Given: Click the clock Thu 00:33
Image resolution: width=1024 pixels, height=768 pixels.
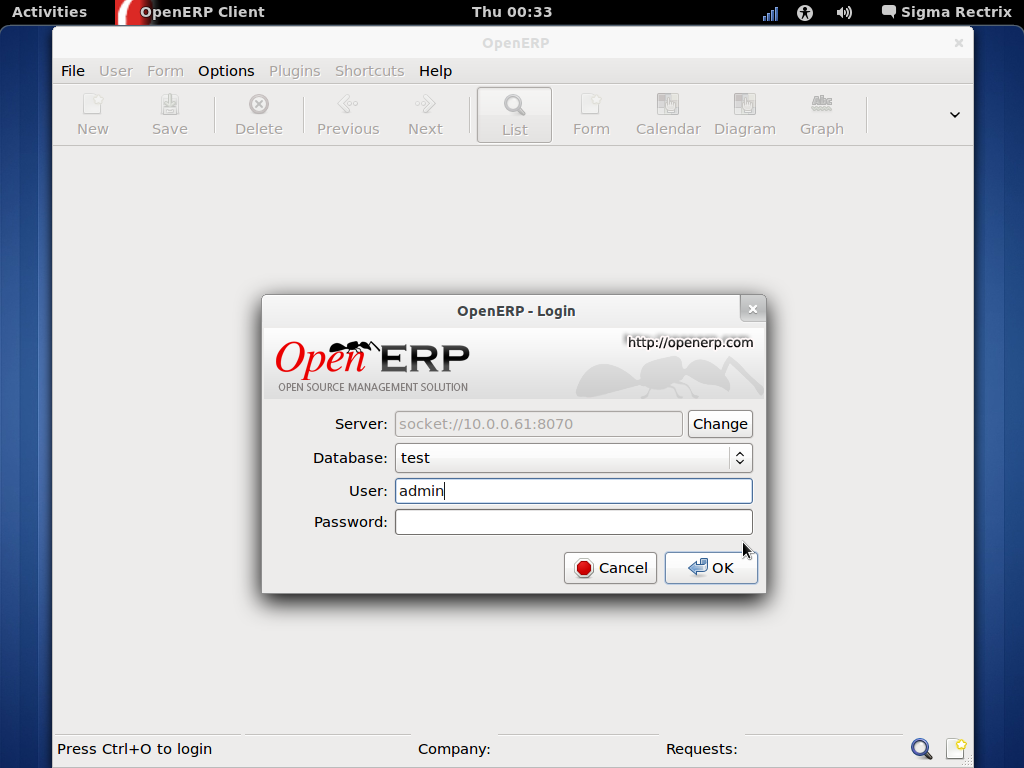Looking at the screenshot, I should [512, 12].
